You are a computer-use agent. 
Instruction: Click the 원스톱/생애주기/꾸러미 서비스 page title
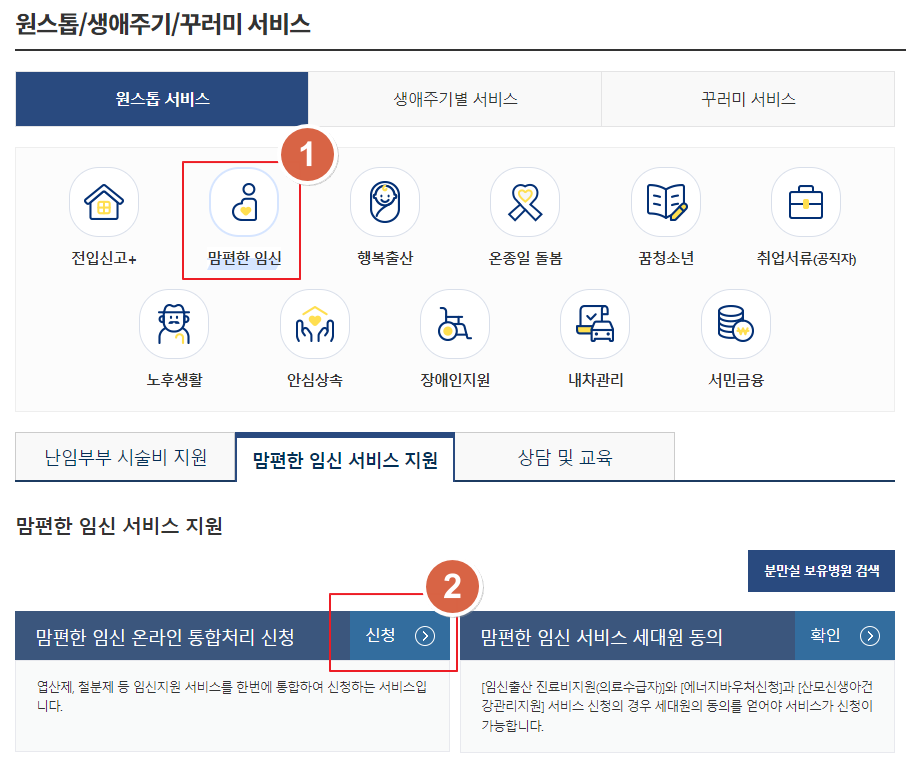[163, 24]
